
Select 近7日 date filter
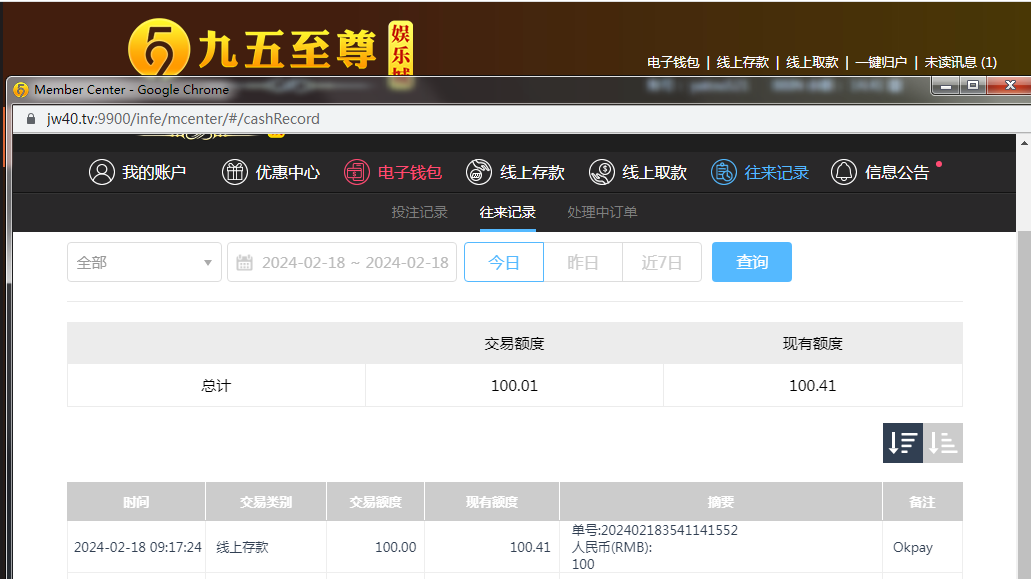pyautogui.click(x=661, y=262)
